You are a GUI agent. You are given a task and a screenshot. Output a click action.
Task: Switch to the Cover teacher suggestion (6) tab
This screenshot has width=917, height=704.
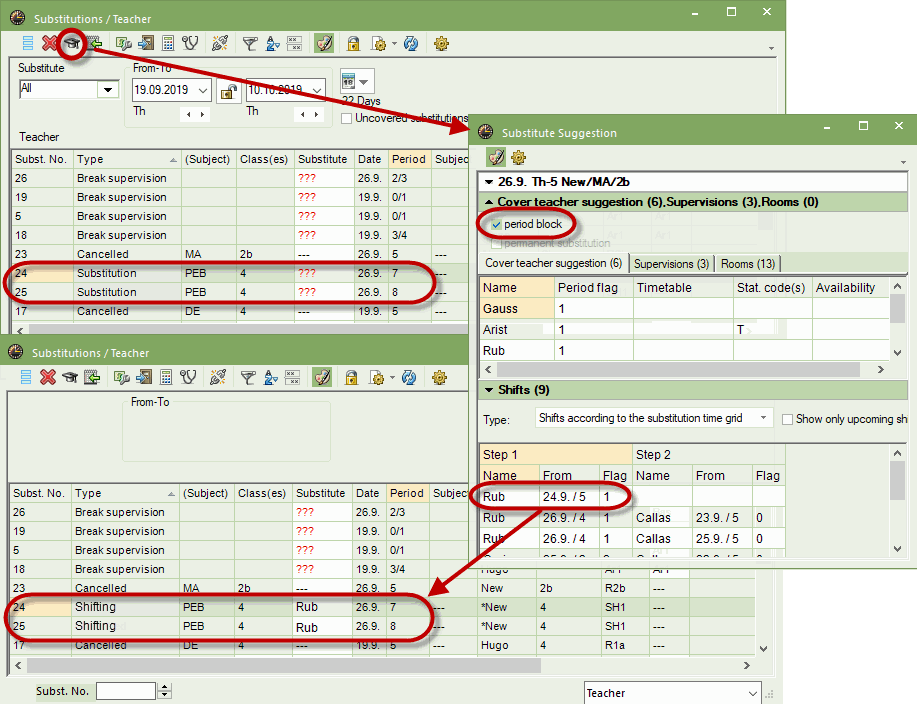553,263
